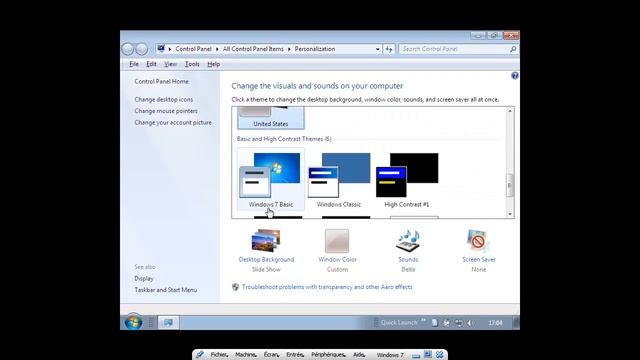Open the View menu

click(x=170, y=64)
